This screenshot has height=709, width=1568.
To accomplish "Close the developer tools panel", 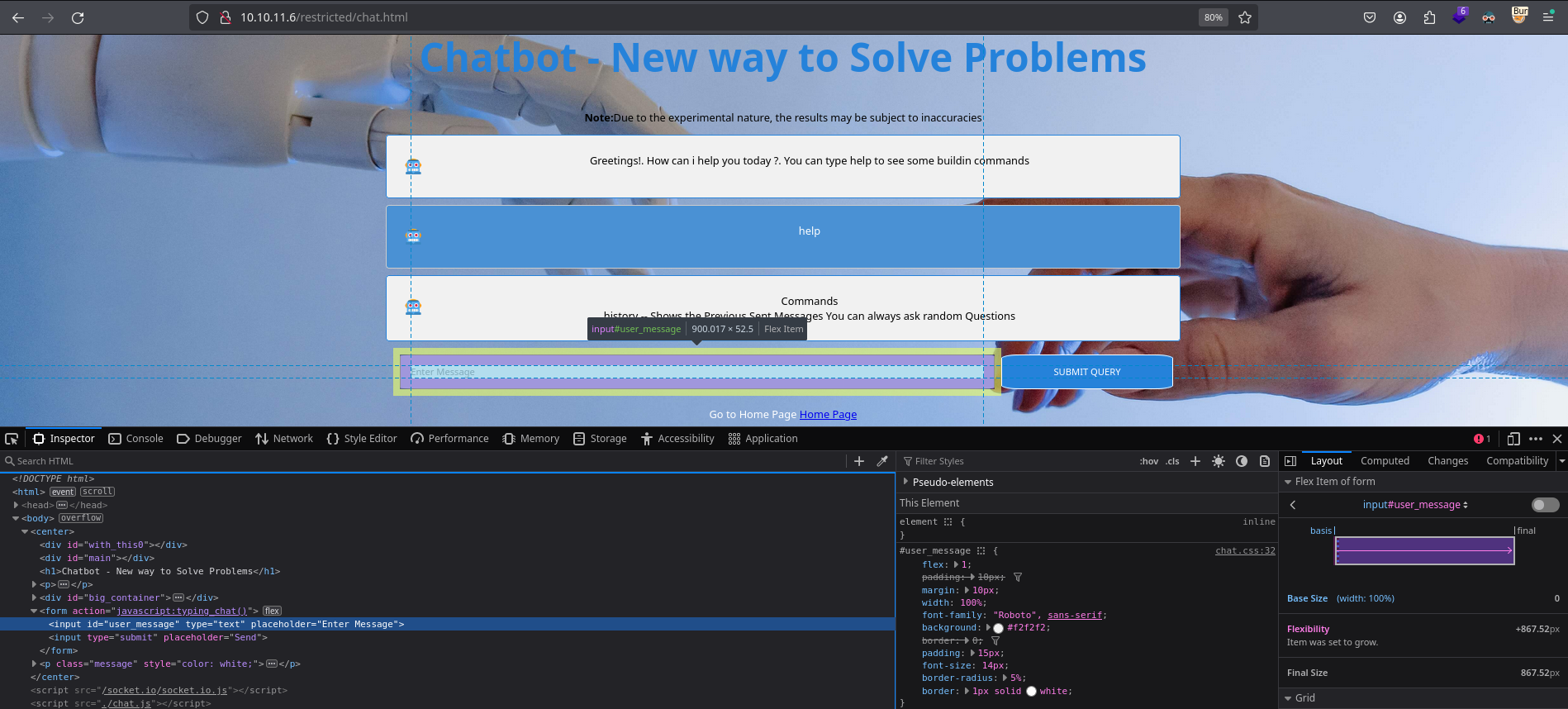I will coord(1557,439).
